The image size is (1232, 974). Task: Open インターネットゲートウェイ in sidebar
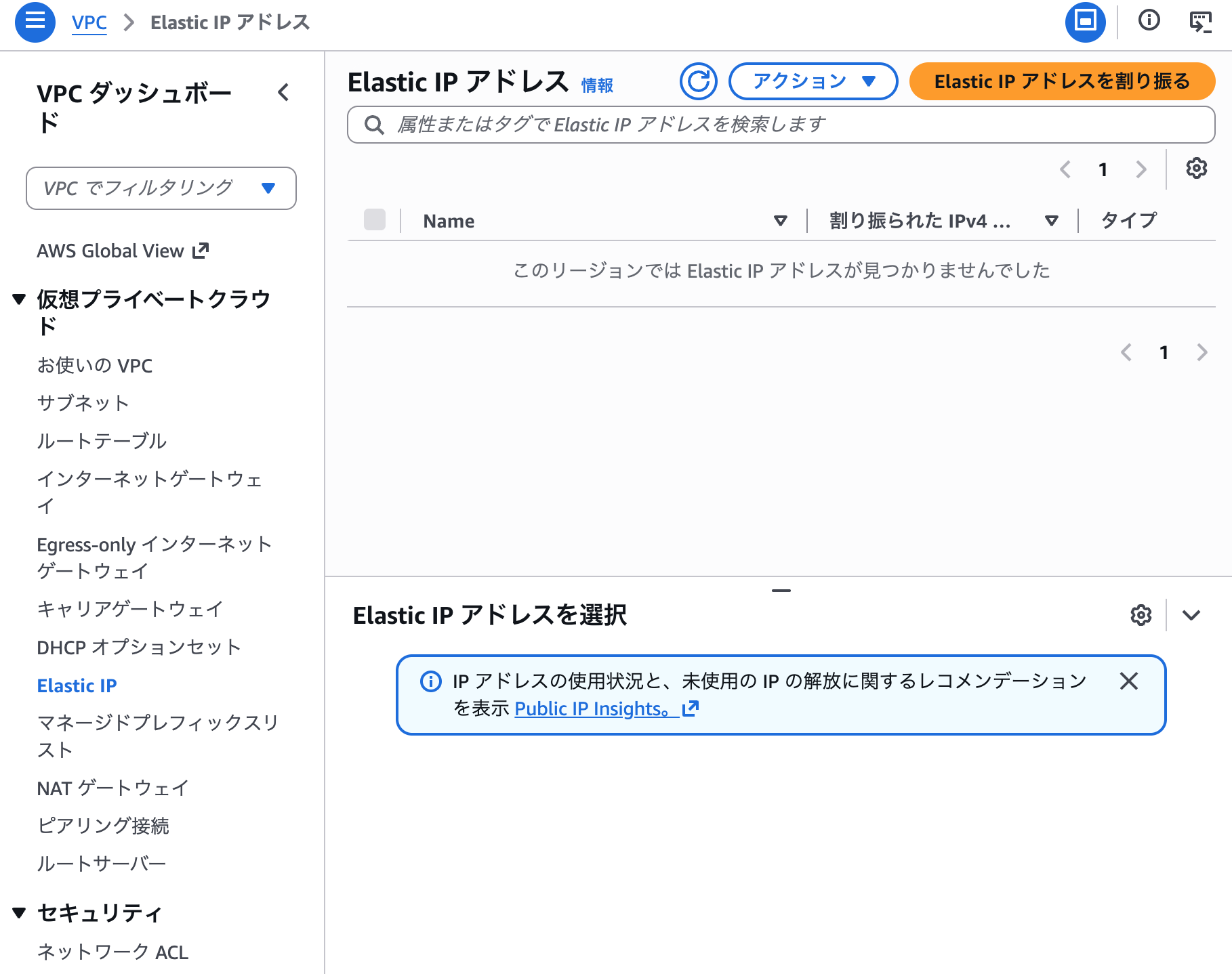click(x=149, y=492)
